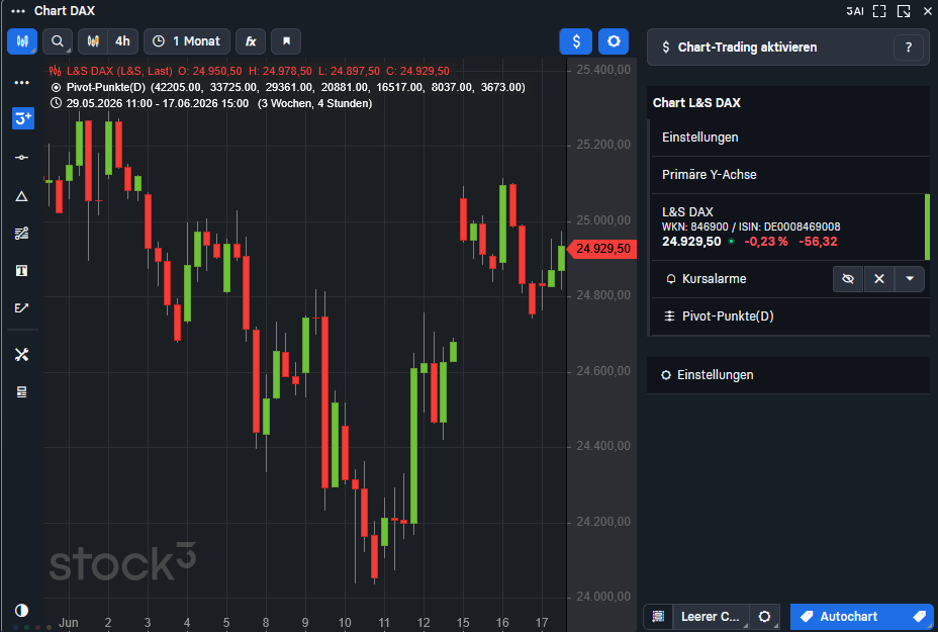938x632 pixels.
Task: Open Einstellungen under Chart L&S DAX
Action: [790, 138]
